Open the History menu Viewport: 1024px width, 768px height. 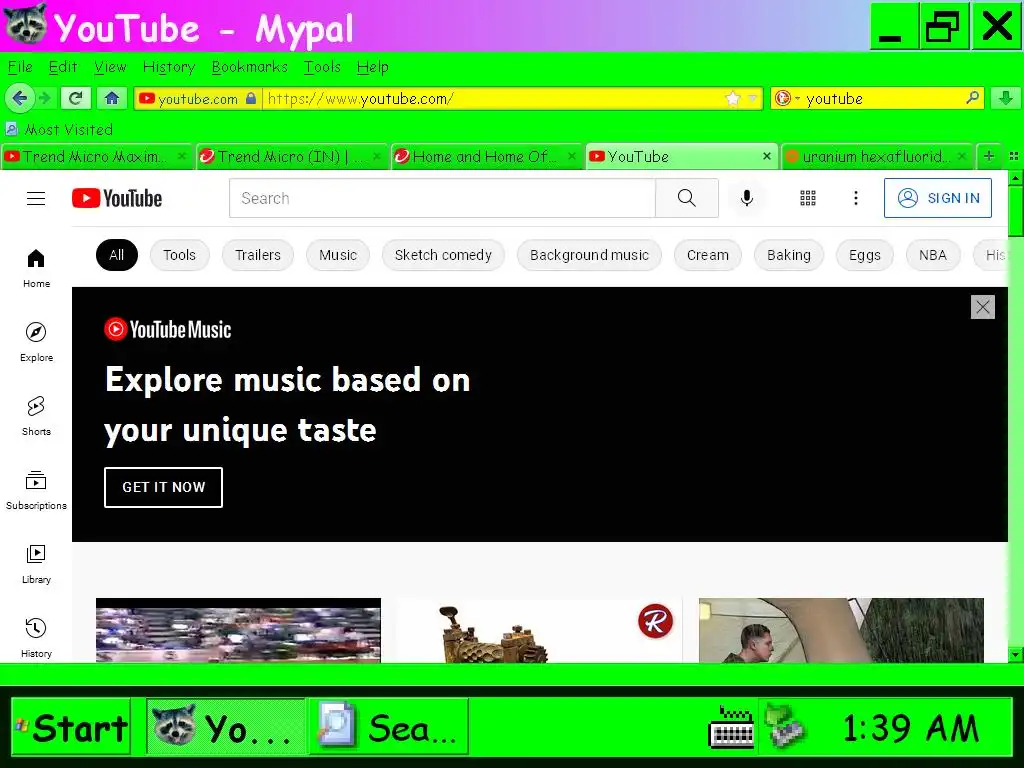click(x=169, y=67)
